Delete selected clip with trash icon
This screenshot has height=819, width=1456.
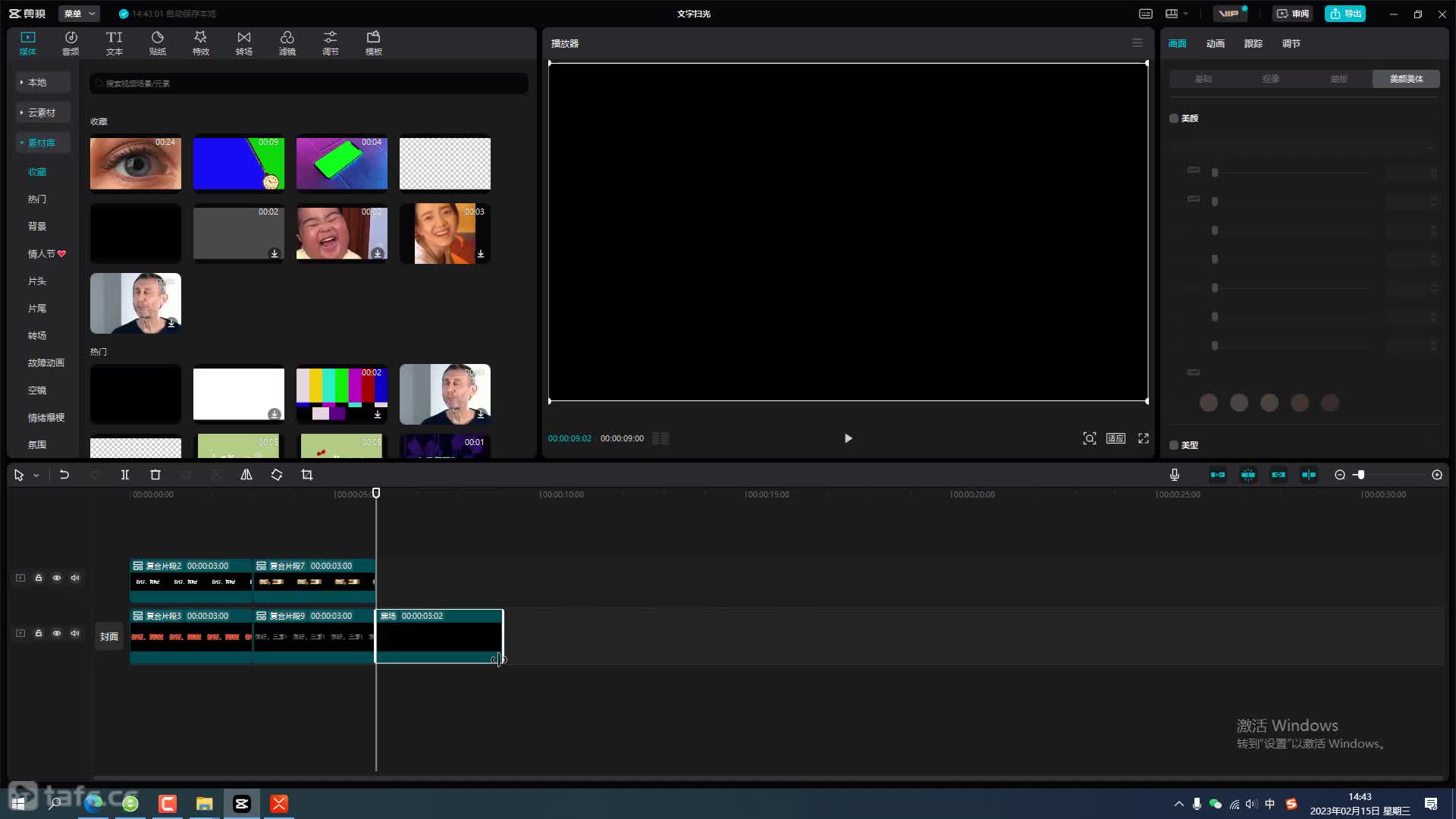pyautogui.click(x=155, y=475)
